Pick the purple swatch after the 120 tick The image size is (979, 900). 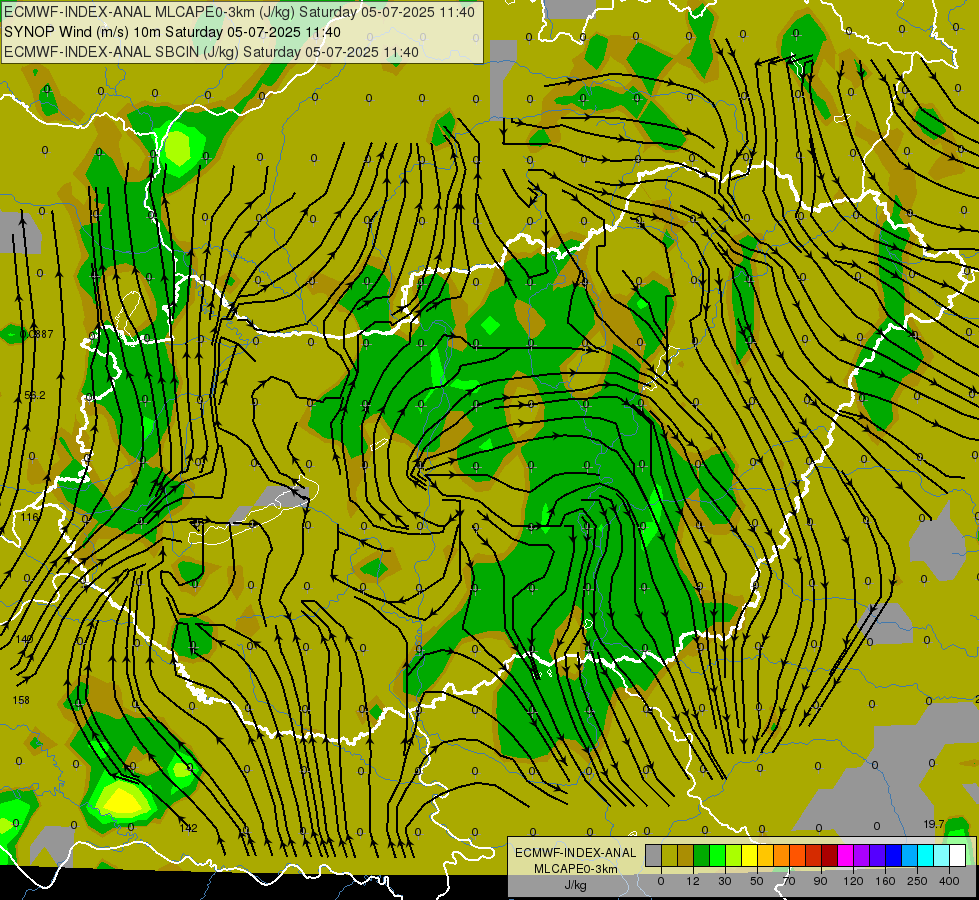coord(862,855)
